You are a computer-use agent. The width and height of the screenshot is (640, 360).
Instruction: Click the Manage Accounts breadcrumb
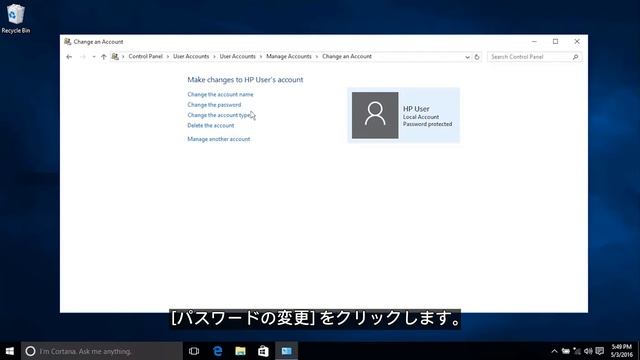pyautogui.click(x=289, y=56)
